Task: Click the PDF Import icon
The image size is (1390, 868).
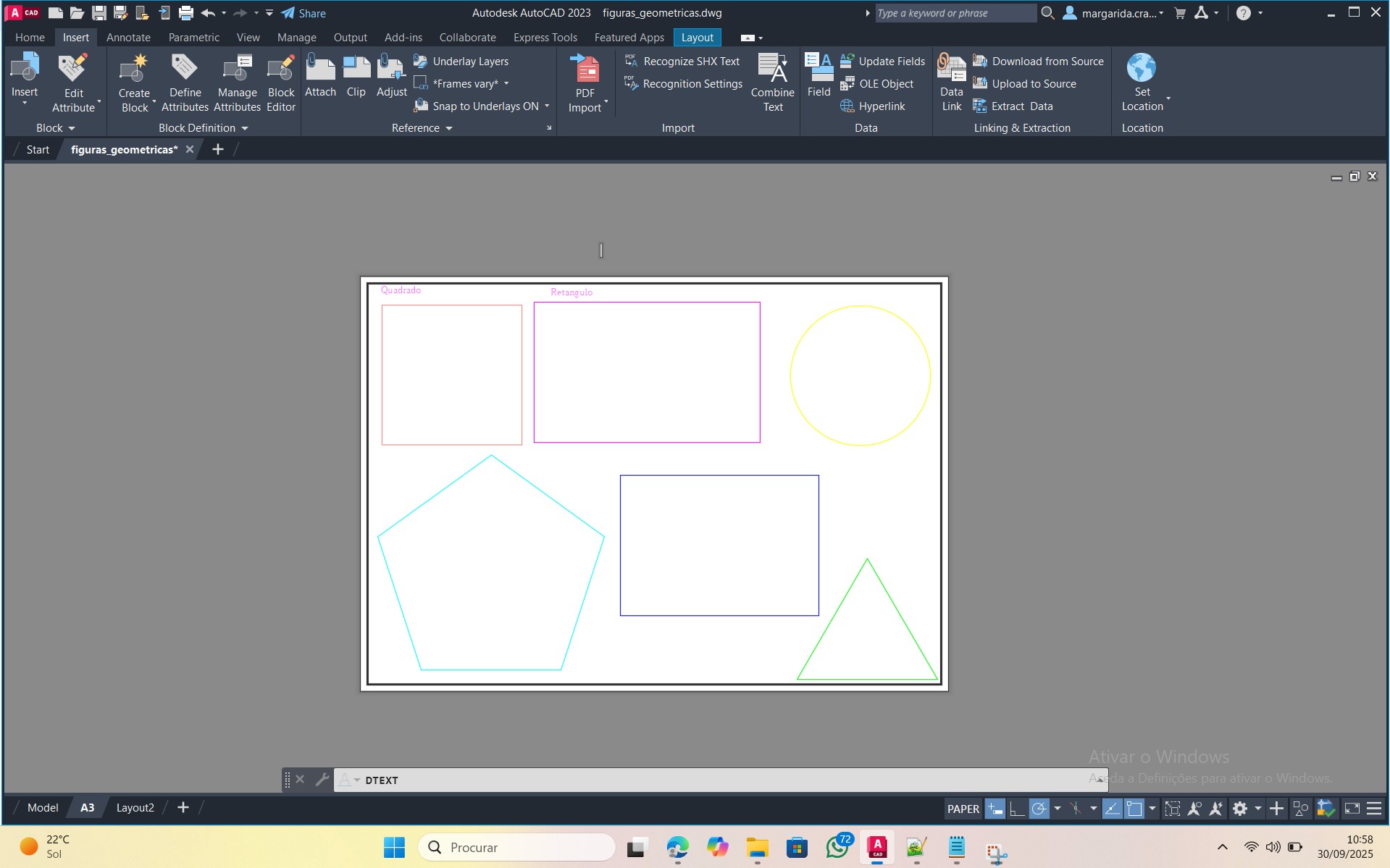Action: [585, 70]
